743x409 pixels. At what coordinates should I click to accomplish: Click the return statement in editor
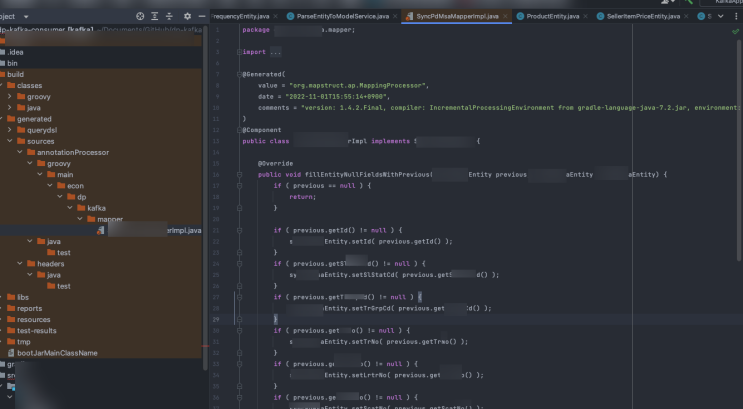(302, 197)
